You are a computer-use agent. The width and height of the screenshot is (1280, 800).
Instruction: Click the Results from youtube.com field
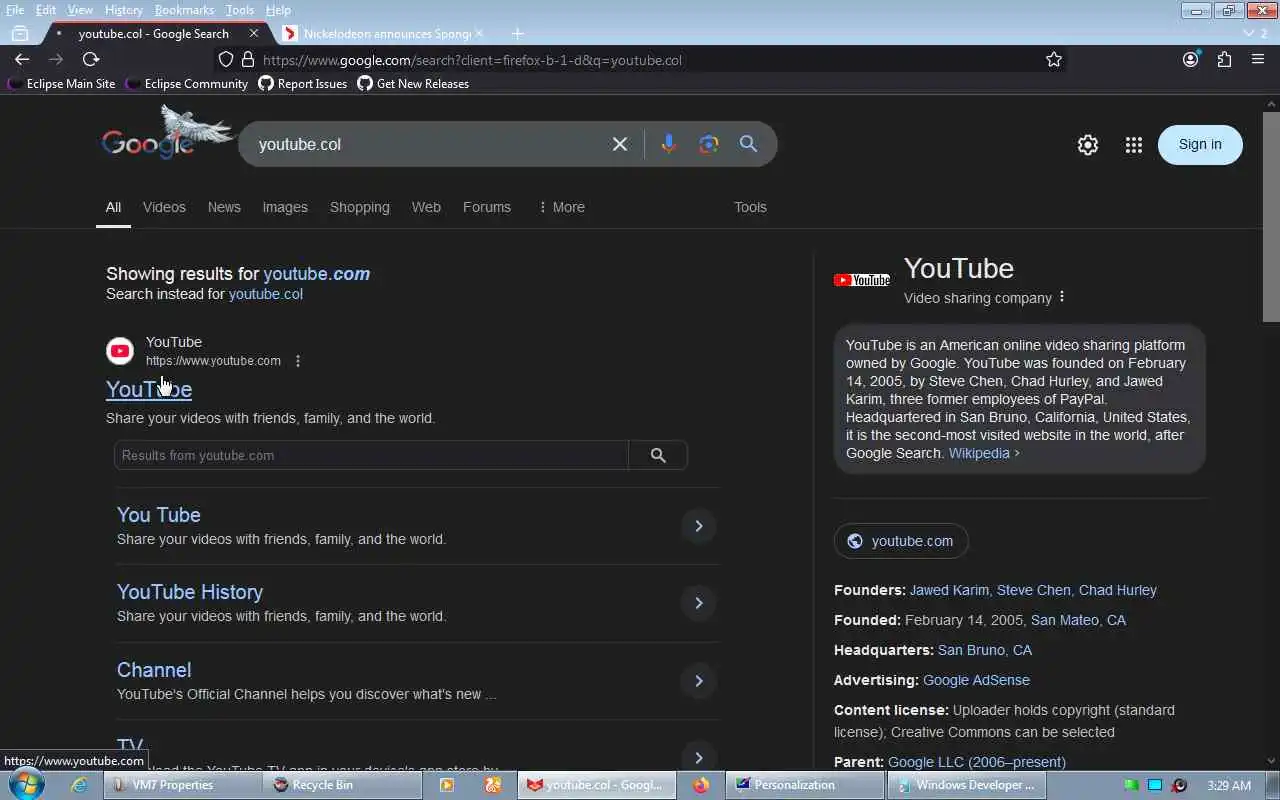(371, 455)
